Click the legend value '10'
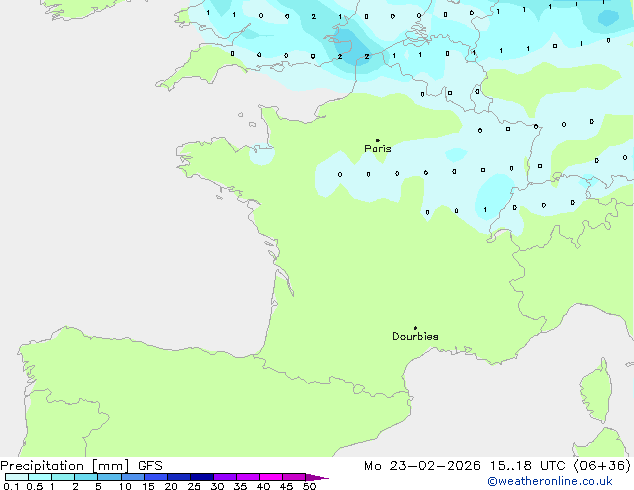The image size is (634, 490). pyautogui.click(x=125, y=486)
